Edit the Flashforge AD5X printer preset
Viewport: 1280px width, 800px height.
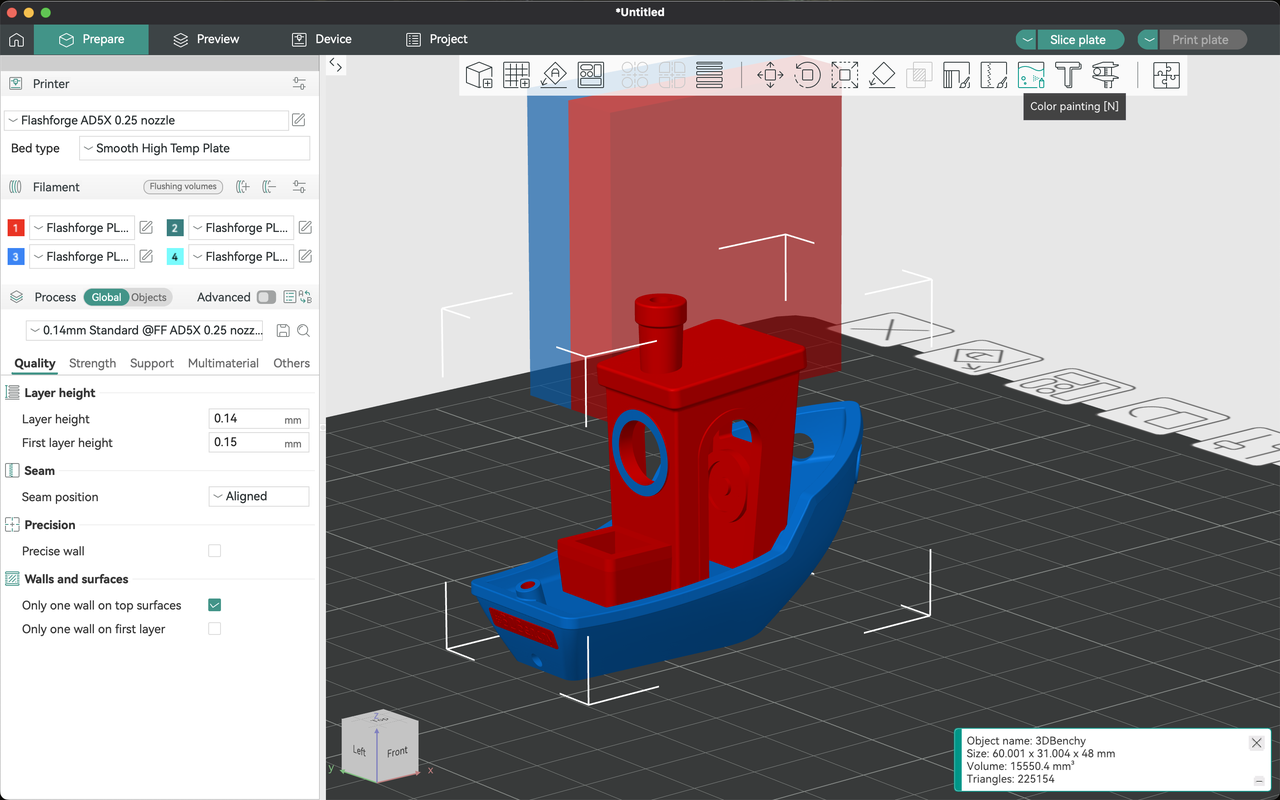(x=298, y=120)
